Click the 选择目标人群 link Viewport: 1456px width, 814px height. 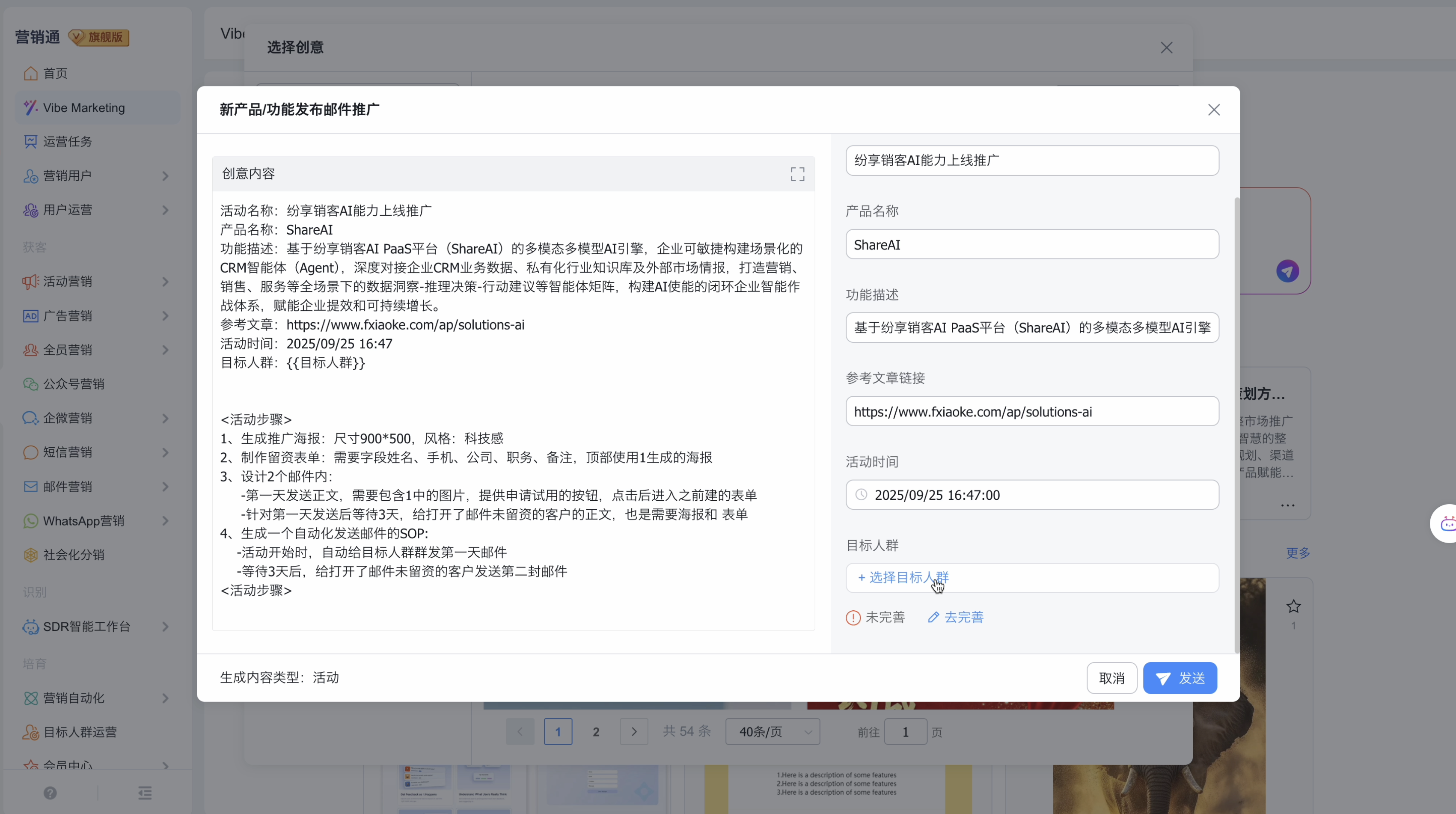(x=903, y=577)
